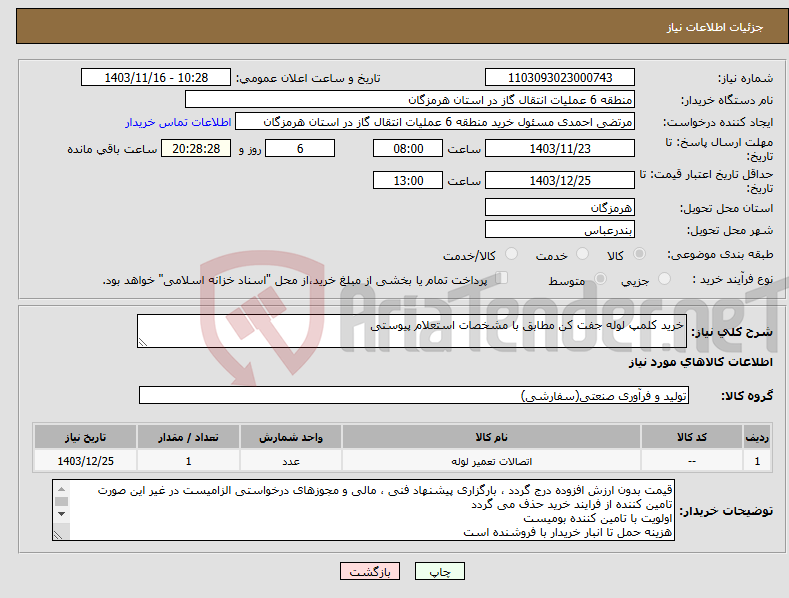Screen dimensions: 789x598
Task: Click the table date cell 1403/12/25
Action: [86, 461]
